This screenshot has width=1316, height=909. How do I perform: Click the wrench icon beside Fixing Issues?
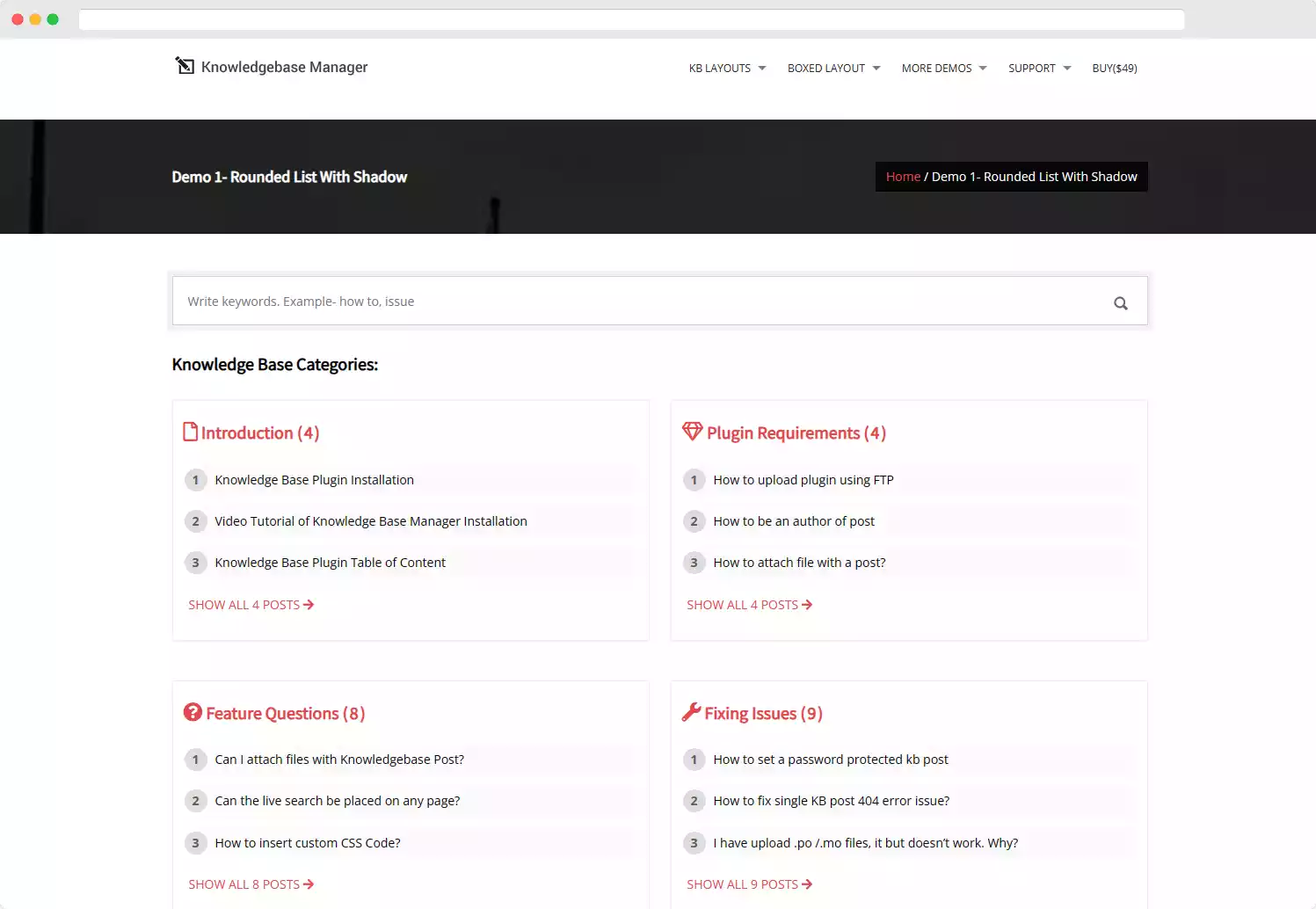click(x=693, y=712)
